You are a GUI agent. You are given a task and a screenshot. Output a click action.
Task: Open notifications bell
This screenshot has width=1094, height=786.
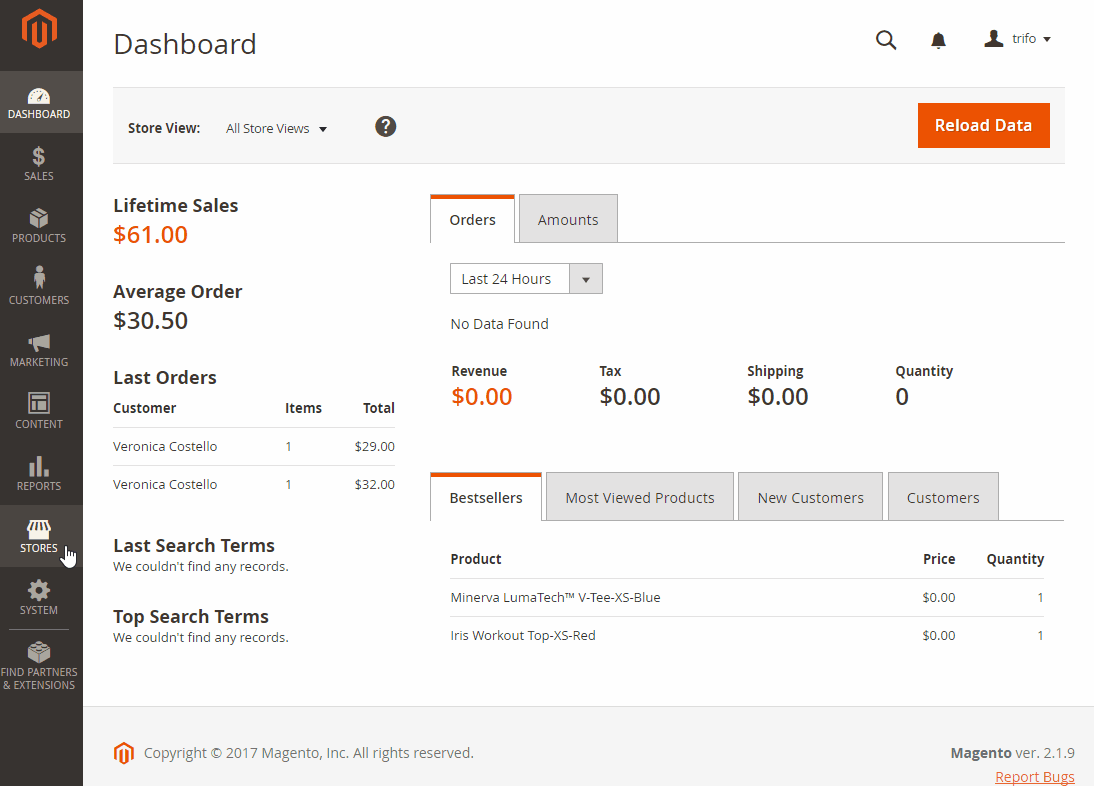tap(938, 40)
